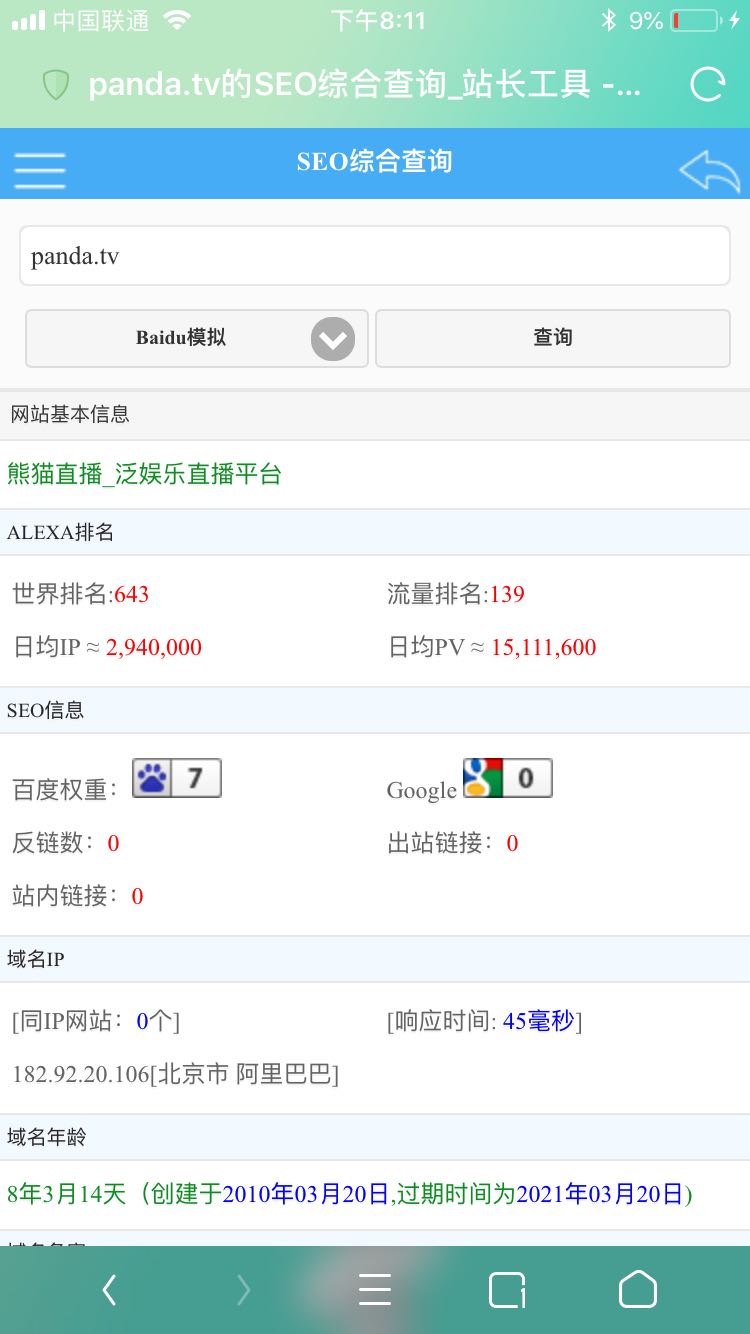Tap the Google PageRank badge
This screenshot has width=750, height=1334.
tap(507, 778)
